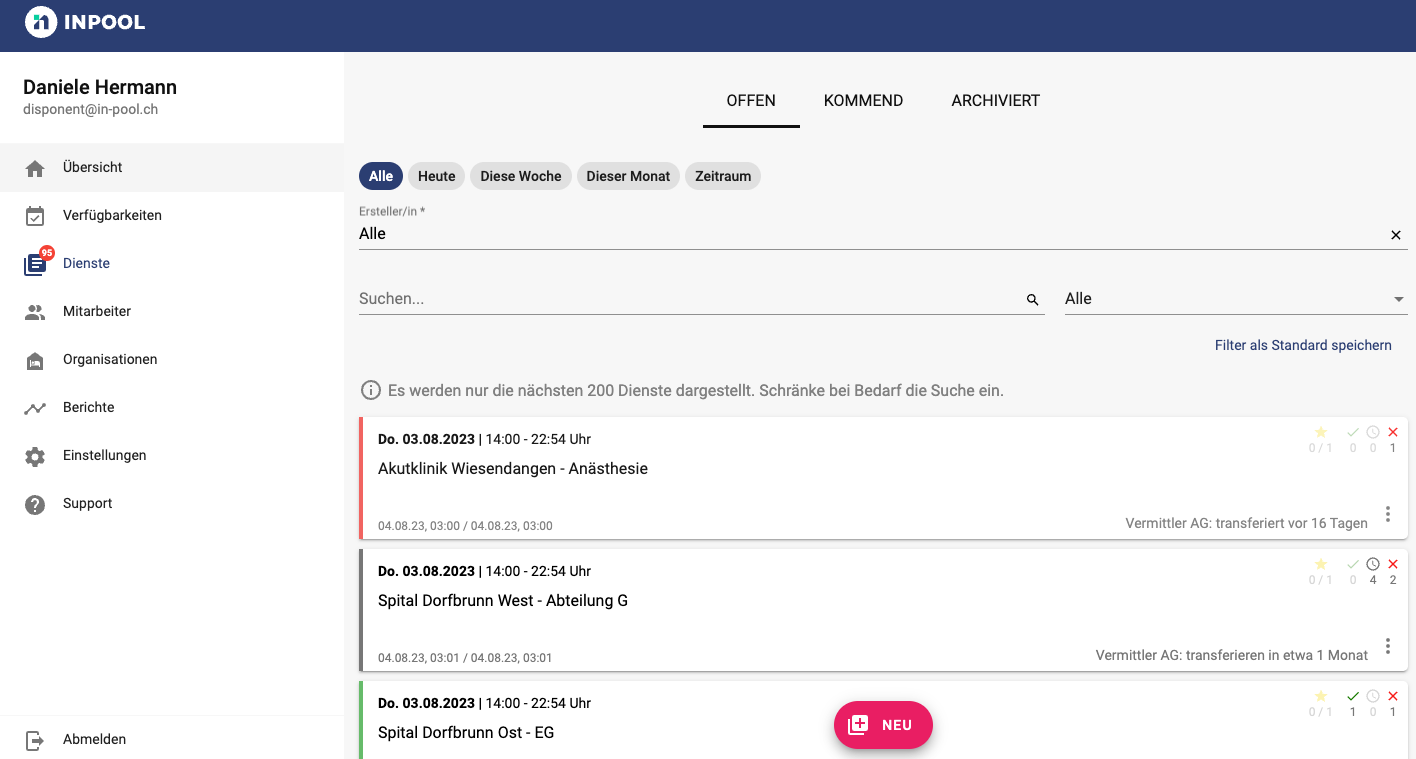Image resolution: width=1416 pixels, height=759 pixels.
Task: Click the Berichte chart icon
Action: point(35,408)
